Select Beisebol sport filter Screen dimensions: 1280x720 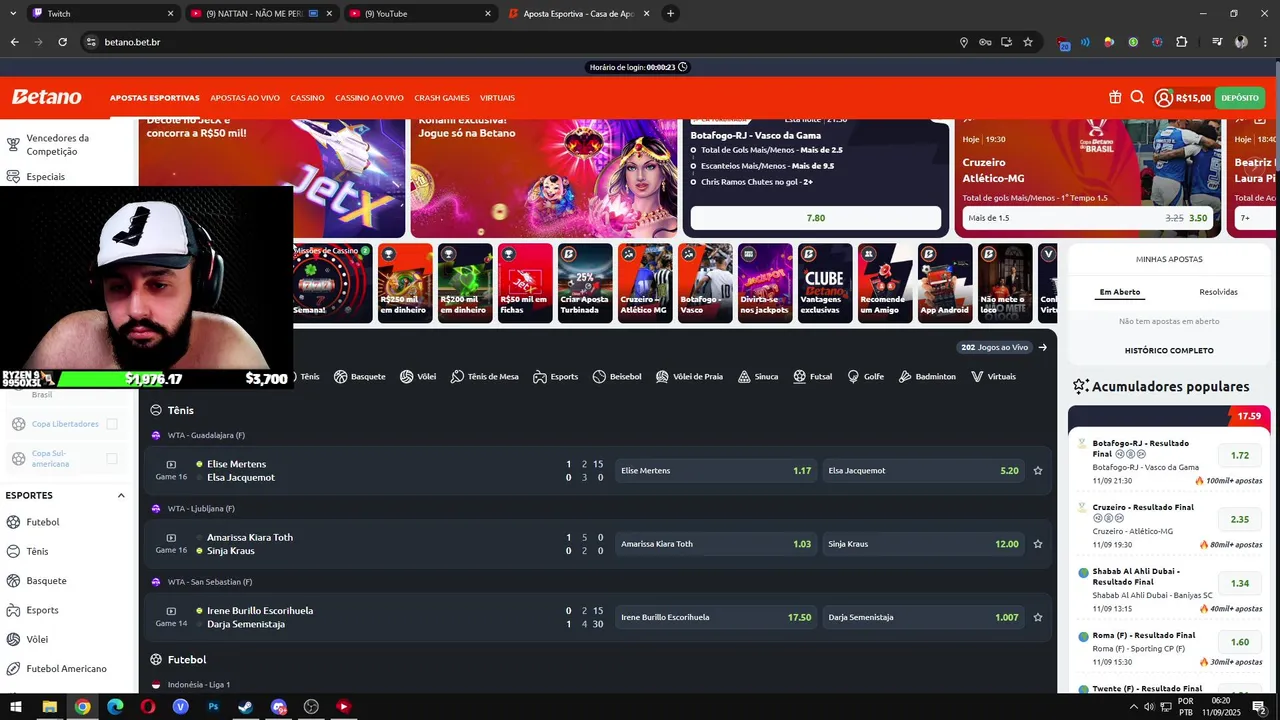click(x=617, y=377)
